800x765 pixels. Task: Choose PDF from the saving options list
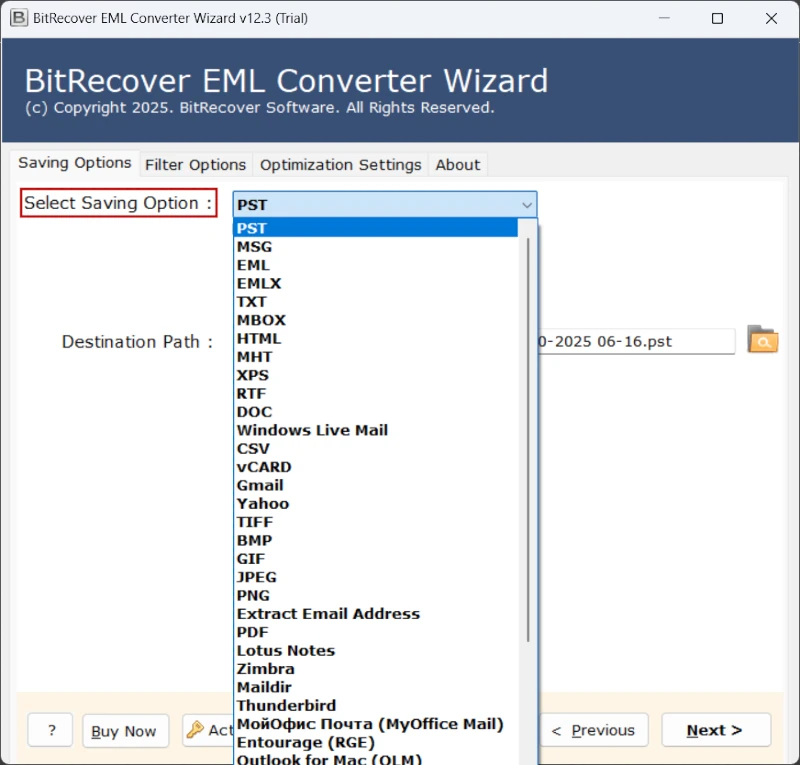pos(376,632)
